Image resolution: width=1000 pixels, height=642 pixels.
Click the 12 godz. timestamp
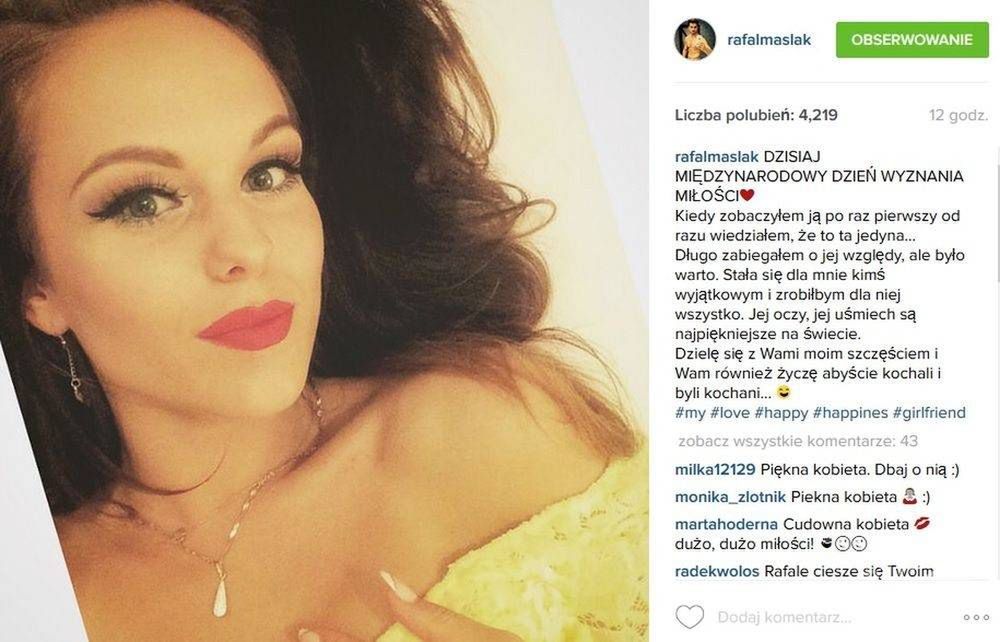coord(959,115)
